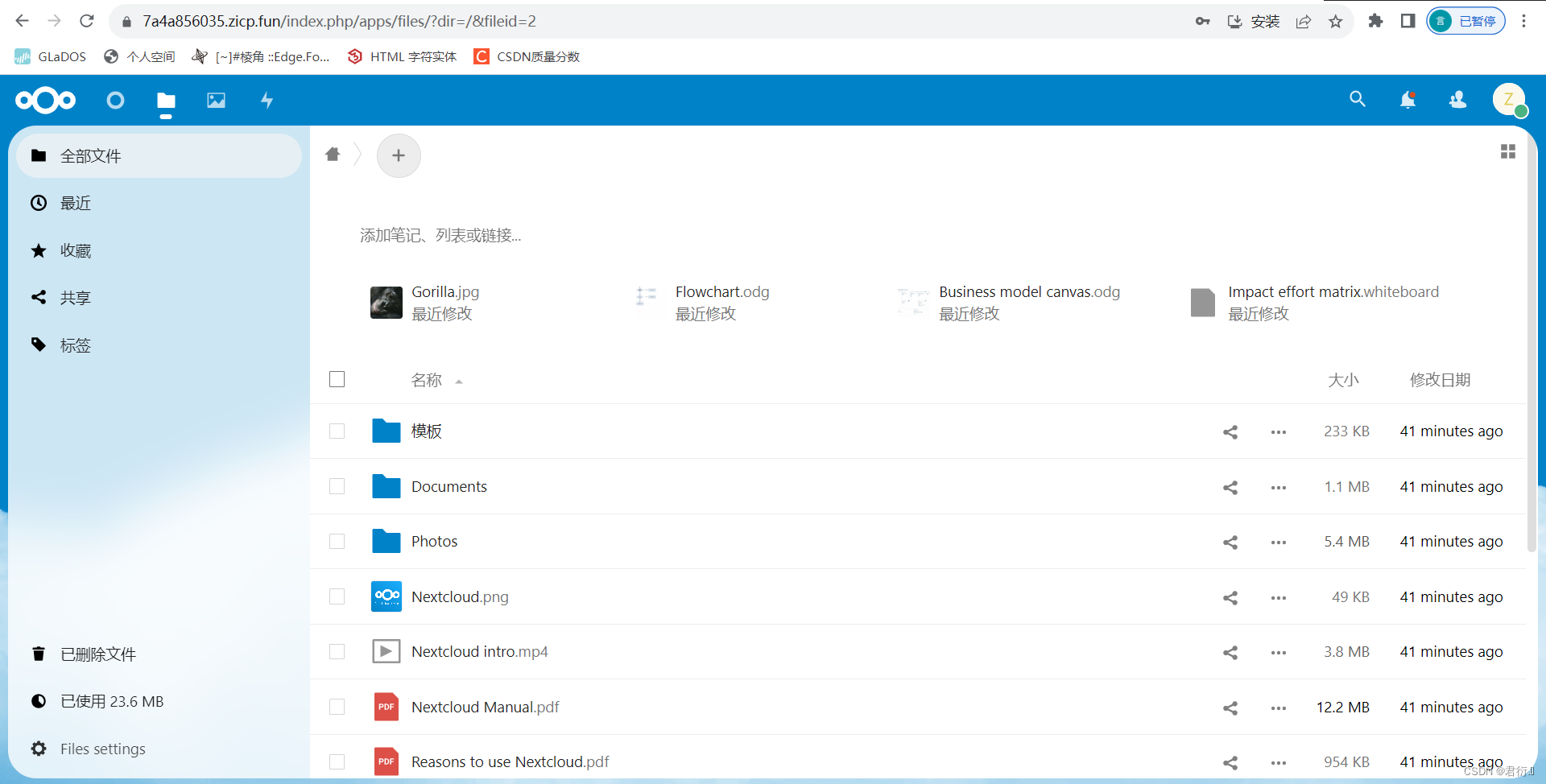The height and width of the screenshot is (784, 1546).
Task: Open the Documents folder
Action: click(449, 486)
